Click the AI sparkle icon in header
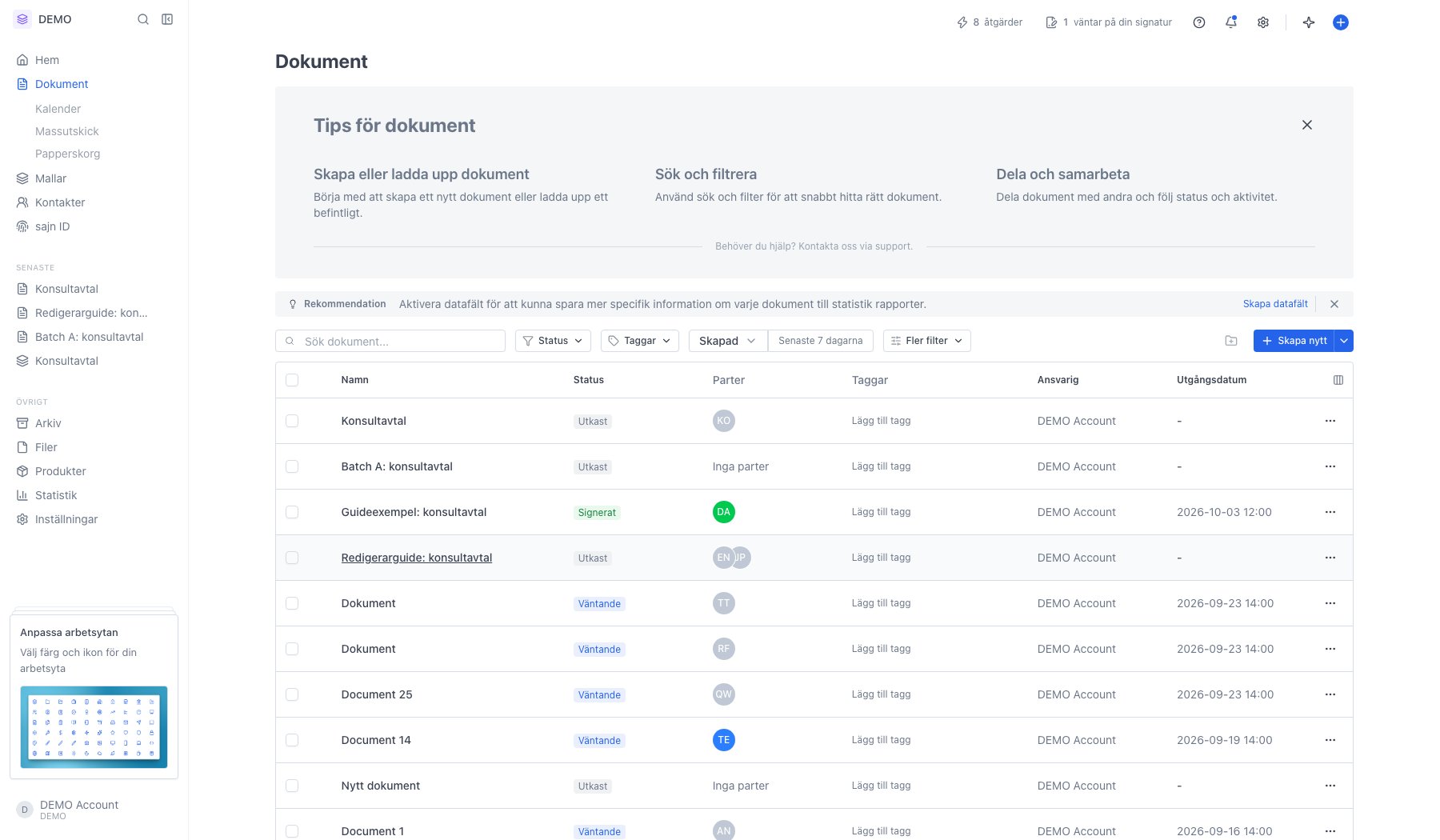This screenshot has width=1440, height=840. (1309, 22)
